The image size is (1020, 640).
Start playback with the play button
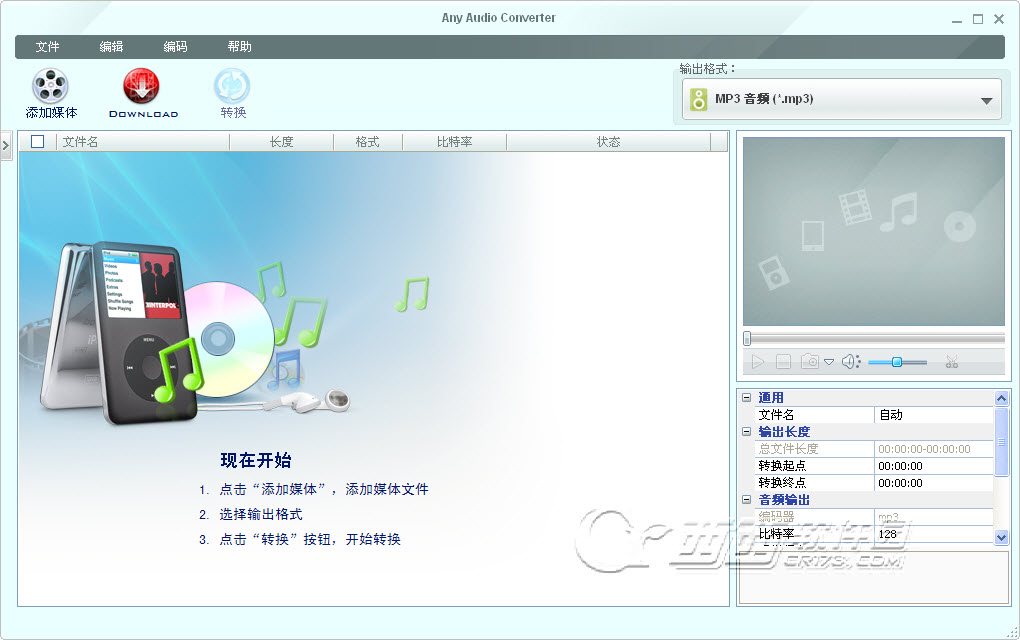[x=758, y=362]
